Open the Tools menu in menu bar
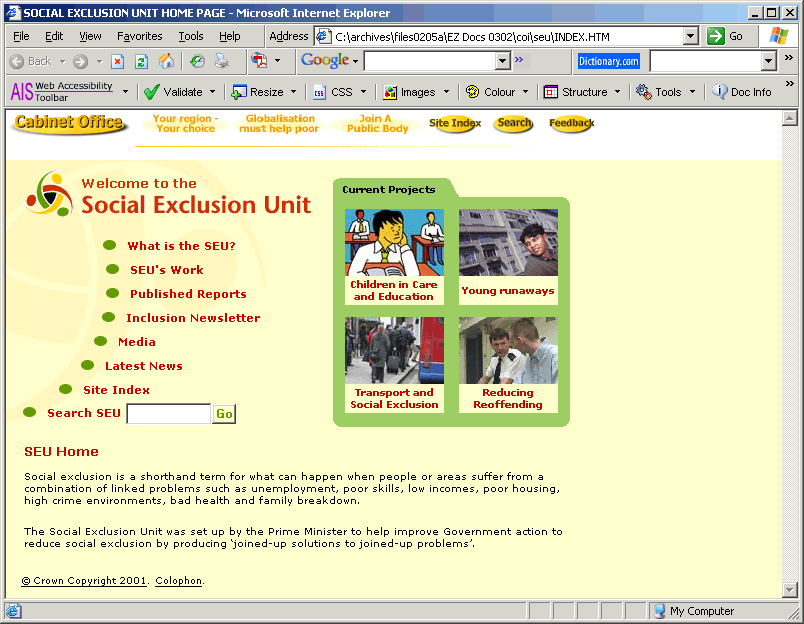Screen dimensions: 804x624 coord(191,36)
